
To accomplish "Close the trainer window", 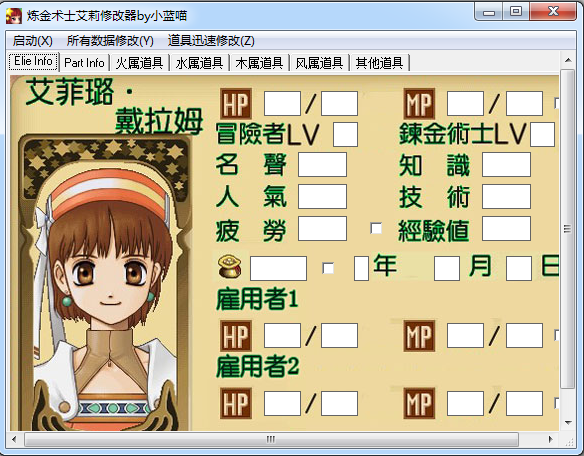I will click(553, 12).
